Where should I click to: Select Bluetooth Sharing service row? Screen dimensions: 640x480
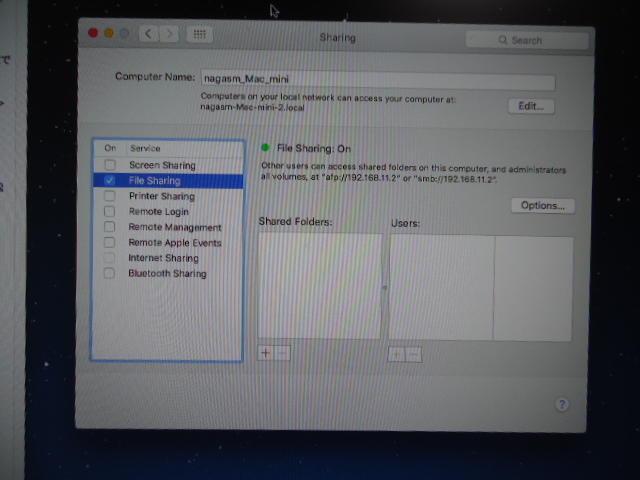tap(168, 273)
